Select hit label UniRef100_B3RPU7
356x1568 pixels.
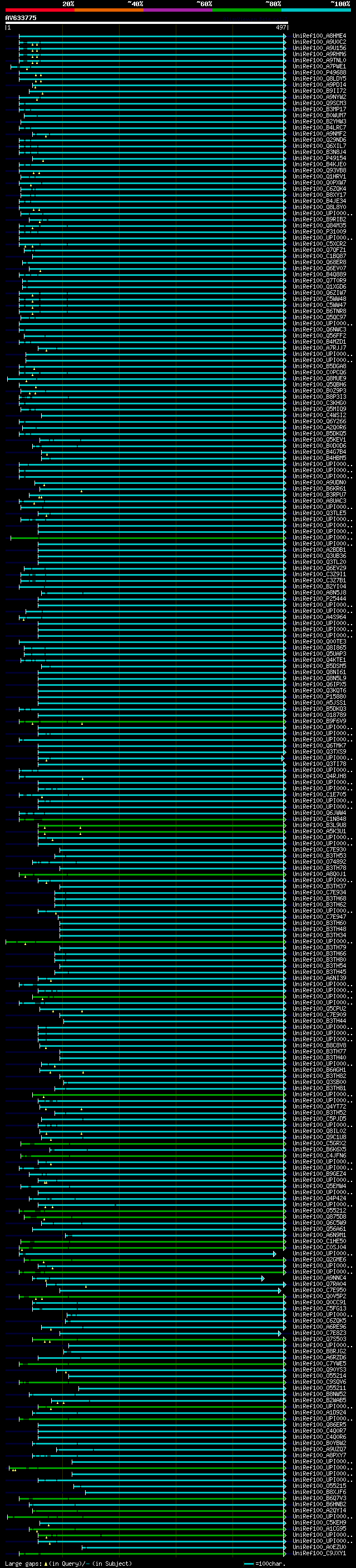click(x=319, y=495)
